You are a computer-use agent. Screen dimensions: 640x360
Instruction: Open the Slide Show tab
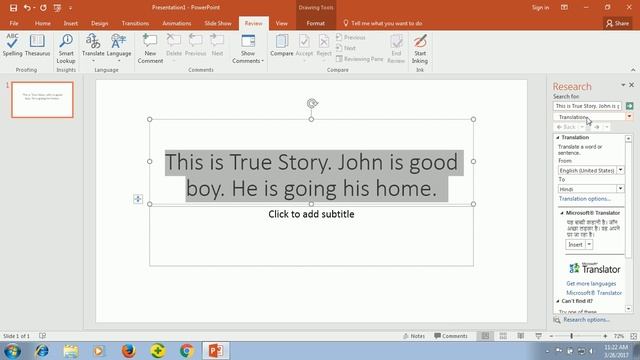(218, 23)
